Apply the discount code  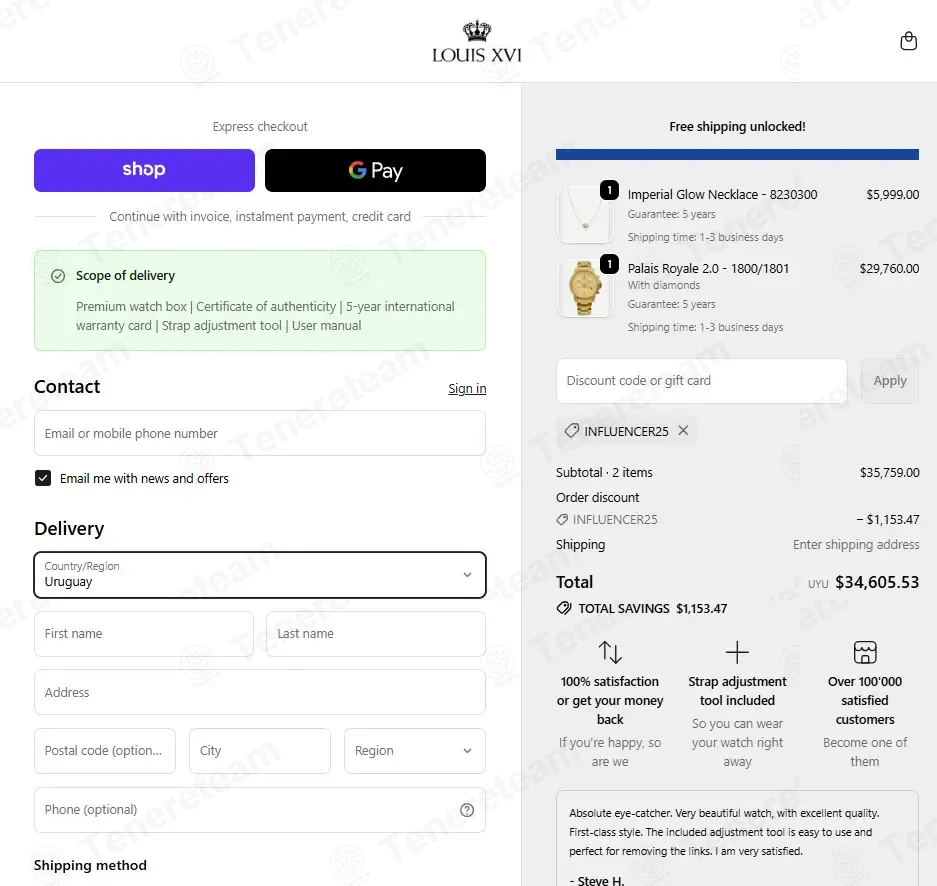[890, 381]
